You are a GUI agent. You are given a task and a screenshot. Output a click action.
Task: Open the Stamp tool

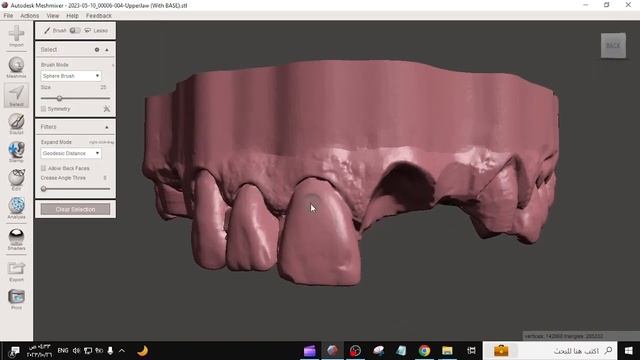tap(16, 152)
